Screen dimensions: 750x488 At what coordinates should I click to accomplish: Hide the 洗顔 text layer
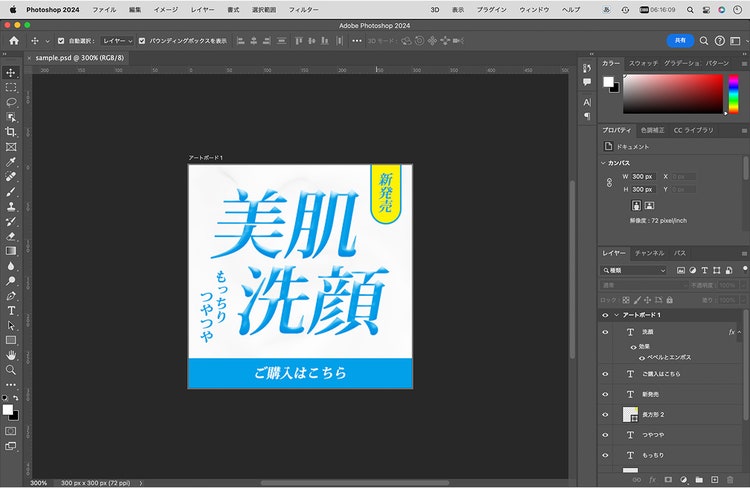(x=605, y=332)
